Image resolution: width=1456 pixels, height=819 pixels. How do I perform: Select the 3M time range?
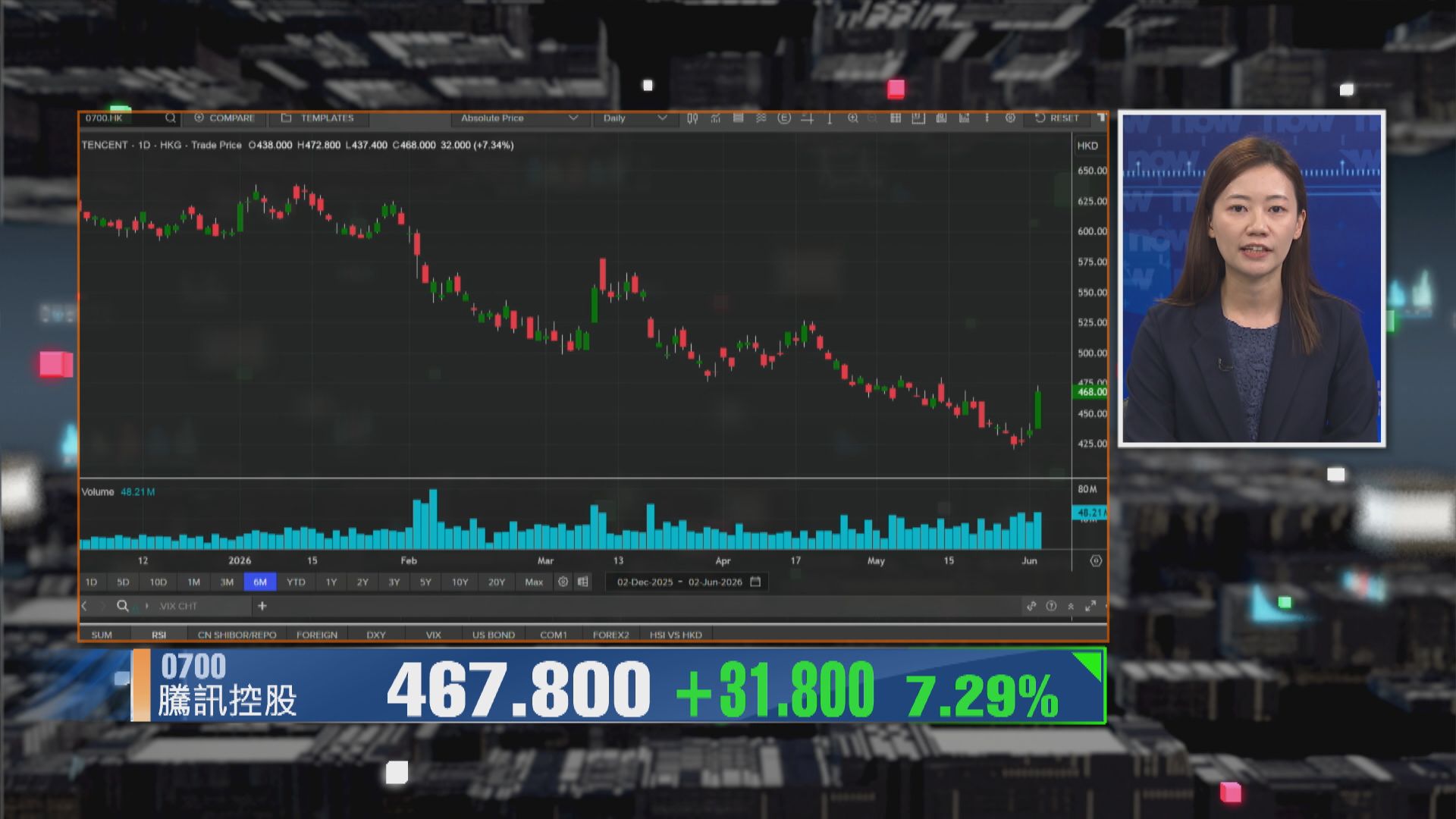pos(227,582)
